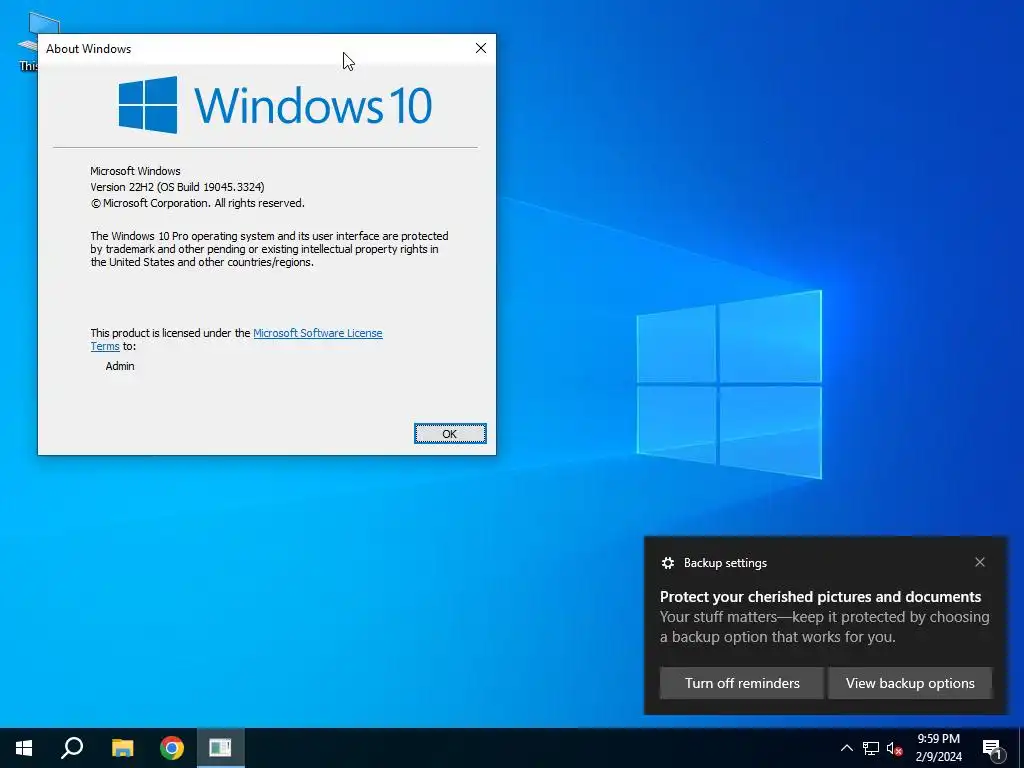1024x768 pixels.
Task: Click 'Protect your cherished pictures and documents' heading
Action: [820, 597]
